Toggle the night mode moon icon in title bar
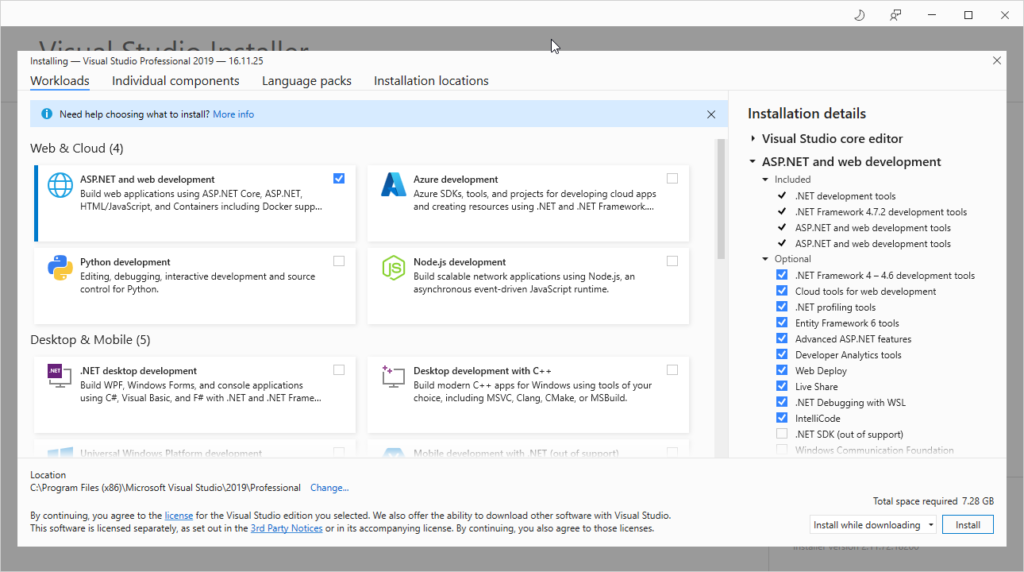 coord(859,15)
